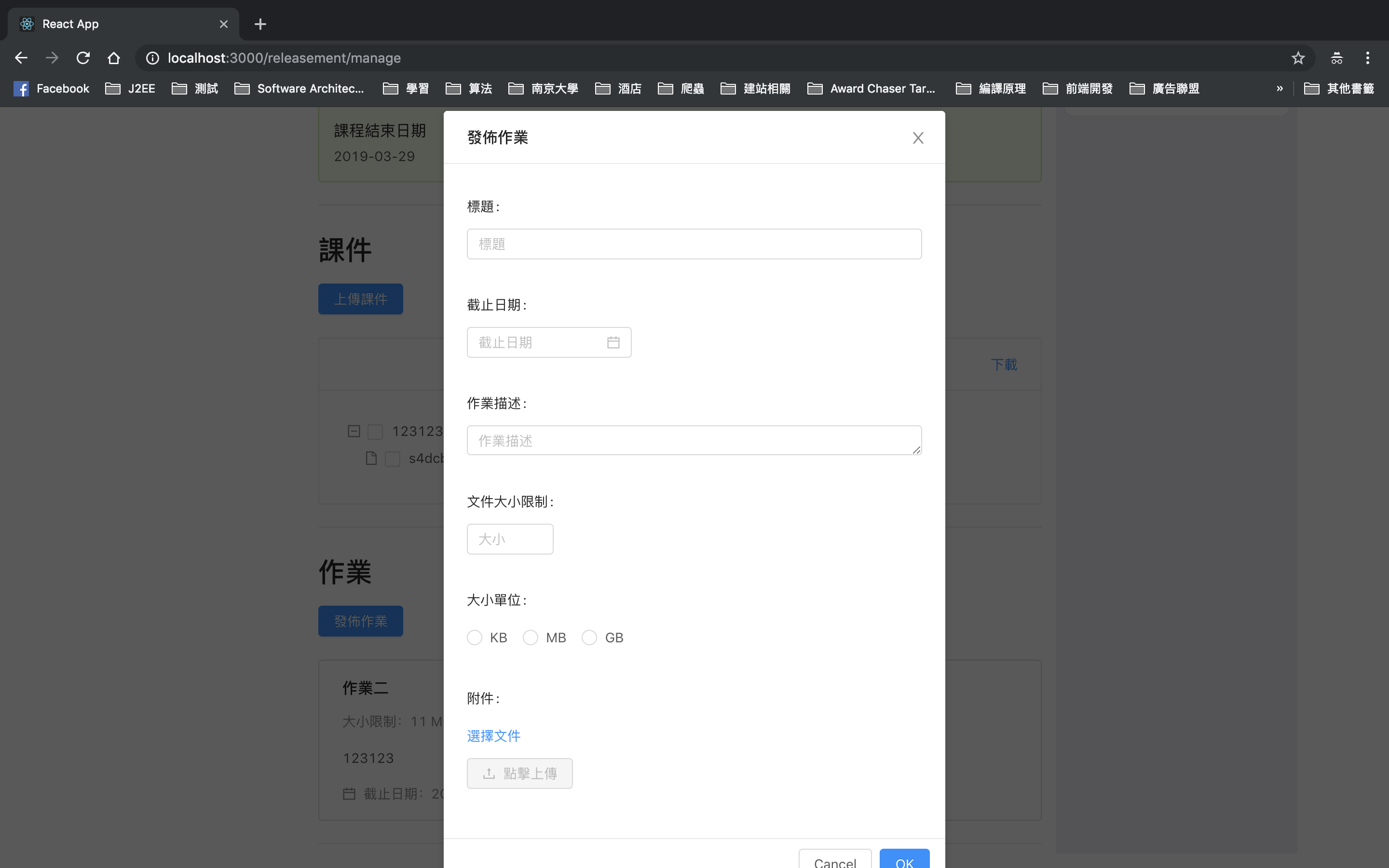Show hidden bookmarks via chevron

pyautogui.click(x=1280, y=88)
